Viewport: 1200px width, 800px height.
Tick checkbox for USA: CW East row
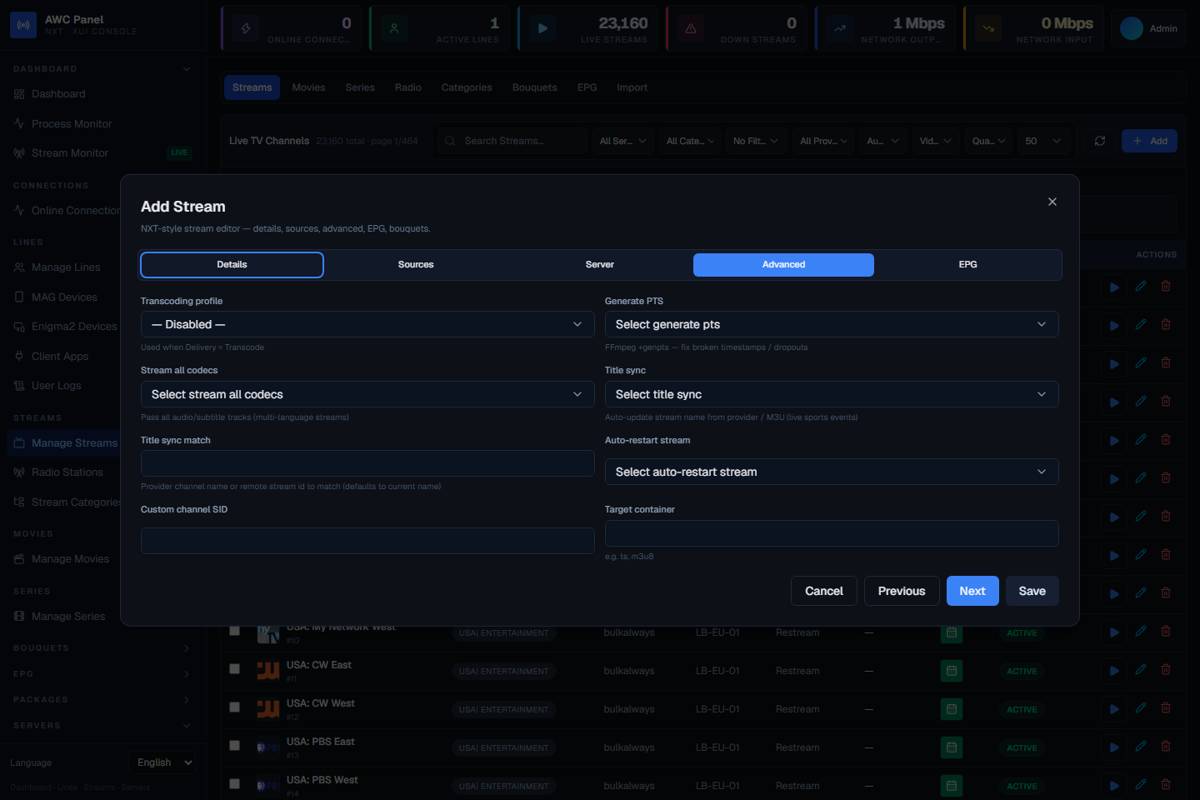pyautogui.click(x=235, y=669)
